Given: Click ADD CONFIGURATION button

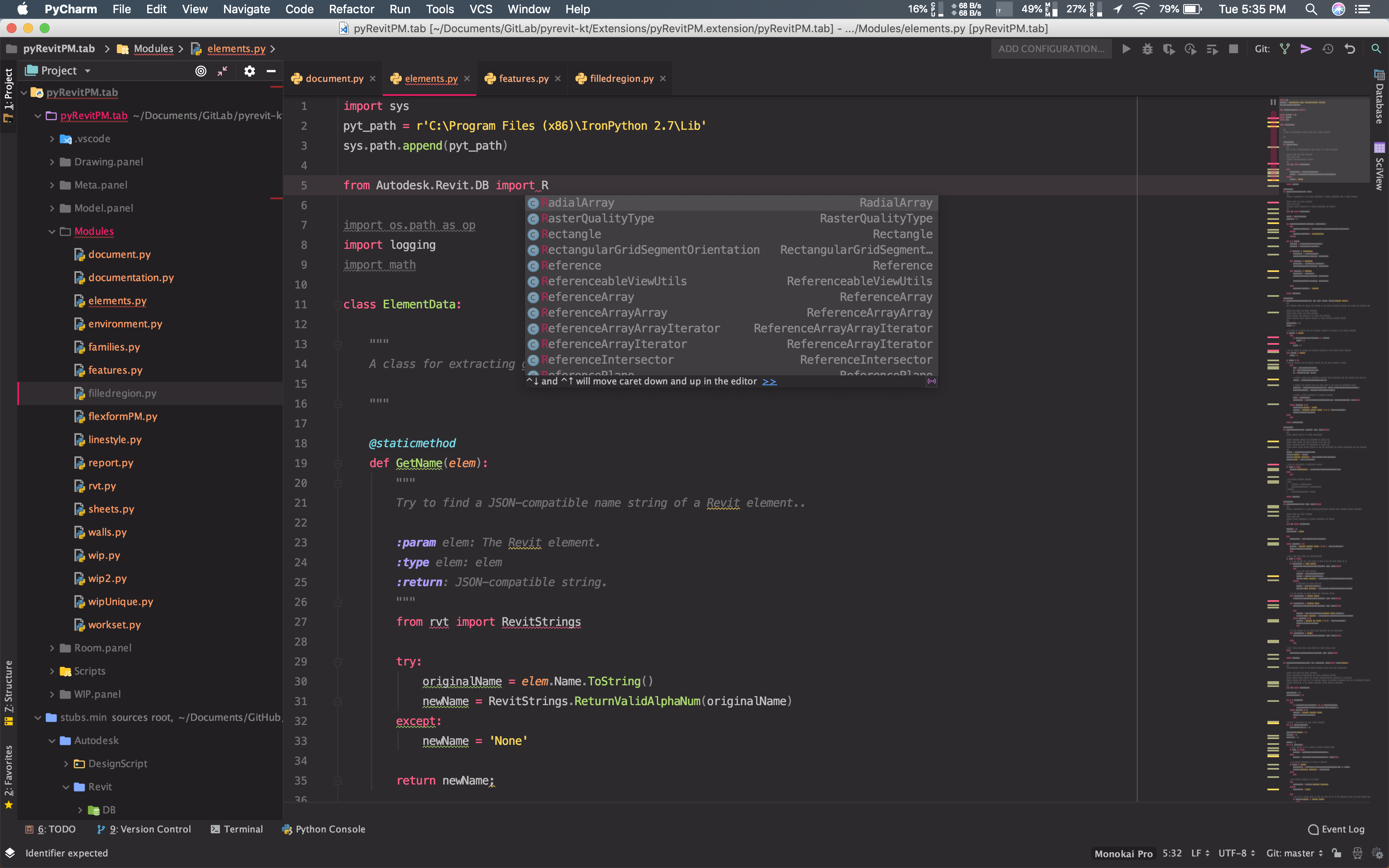Looking at the screenshot, I should coord(1051,49).
